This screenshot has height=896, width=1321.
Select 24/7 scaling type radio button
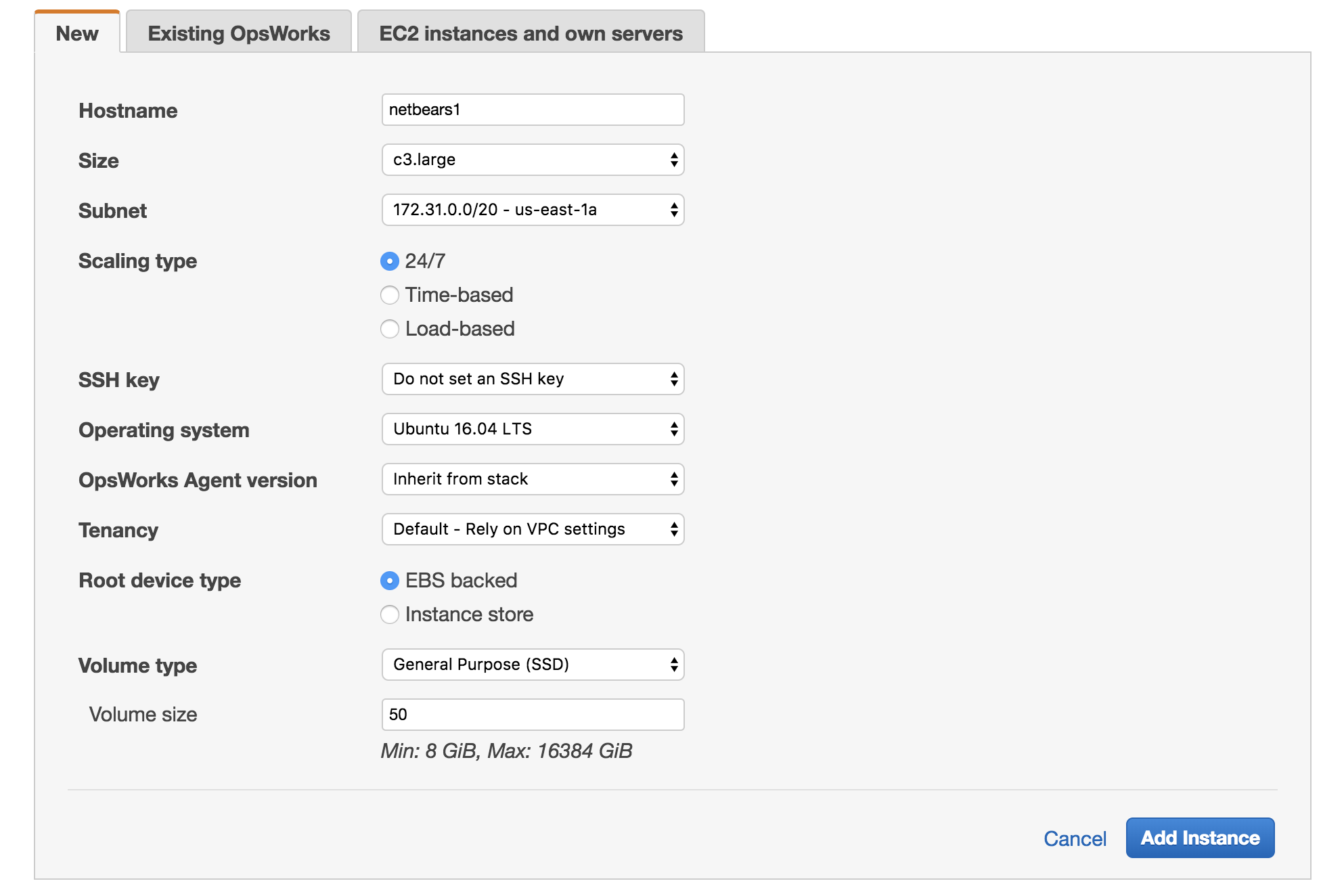pos(389,261)
